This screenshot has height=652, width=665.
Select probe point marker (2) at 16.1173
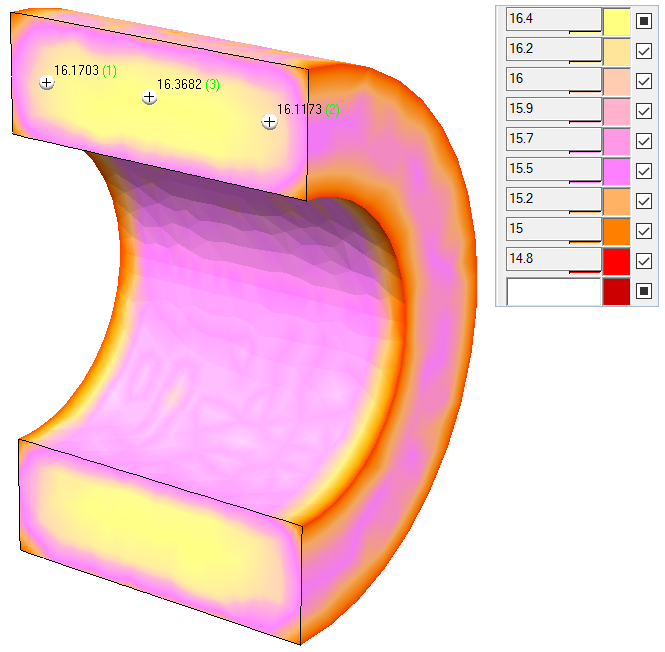coord(269,122)
